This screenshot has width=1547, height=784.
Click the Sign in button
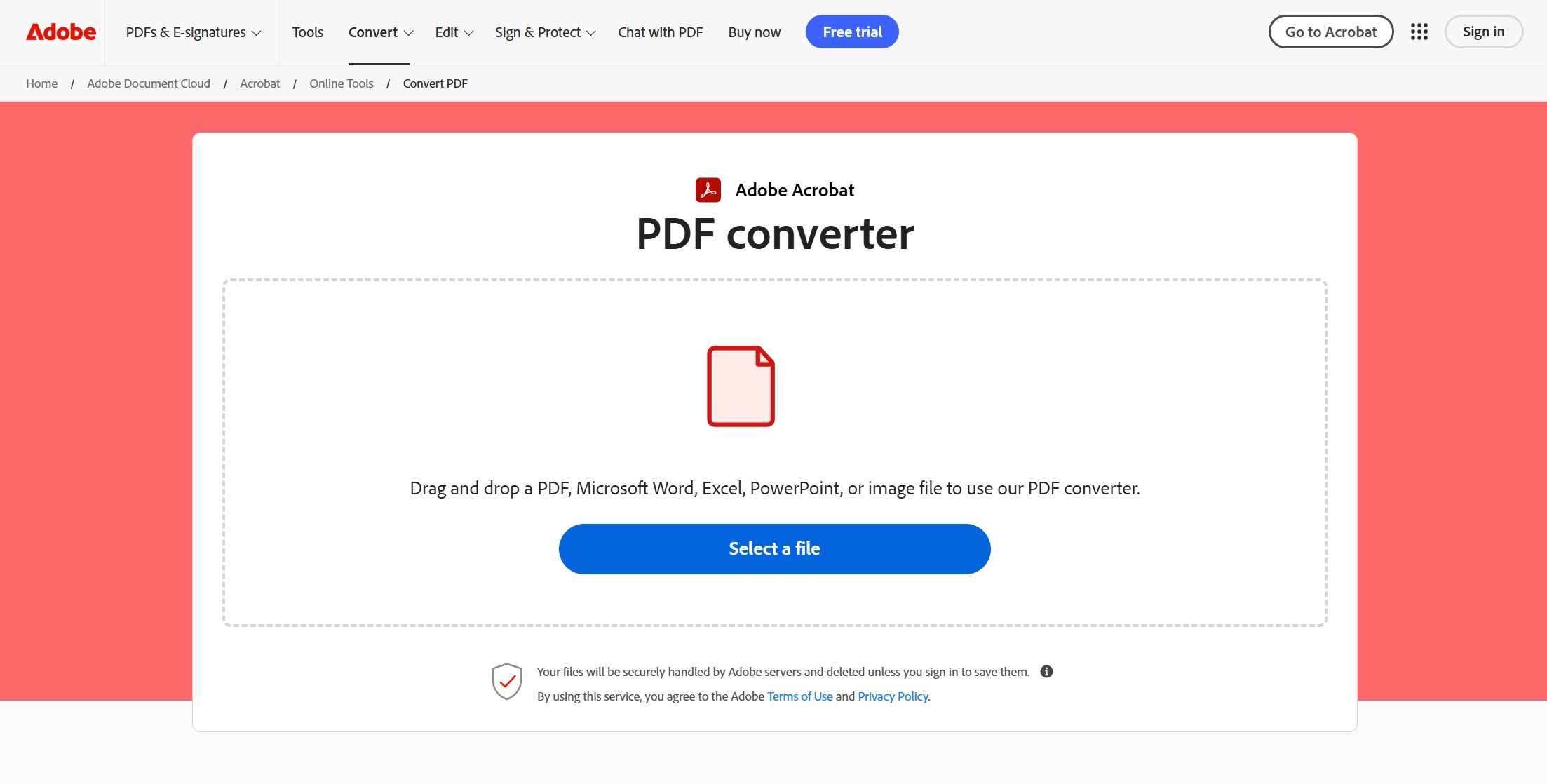(x=1483, y=31)
